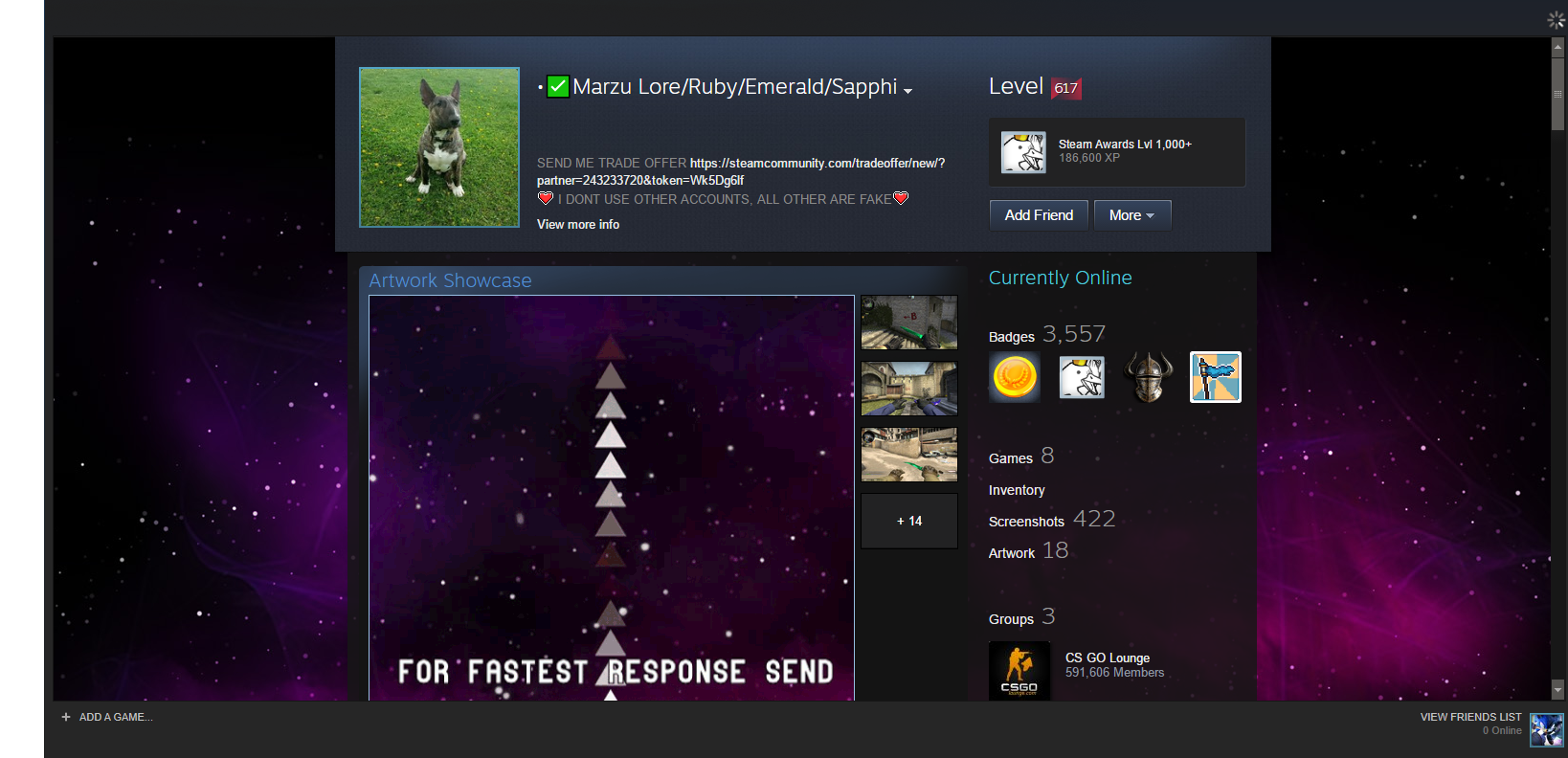Expand the +14 more artwork tile

coord(909,521)
